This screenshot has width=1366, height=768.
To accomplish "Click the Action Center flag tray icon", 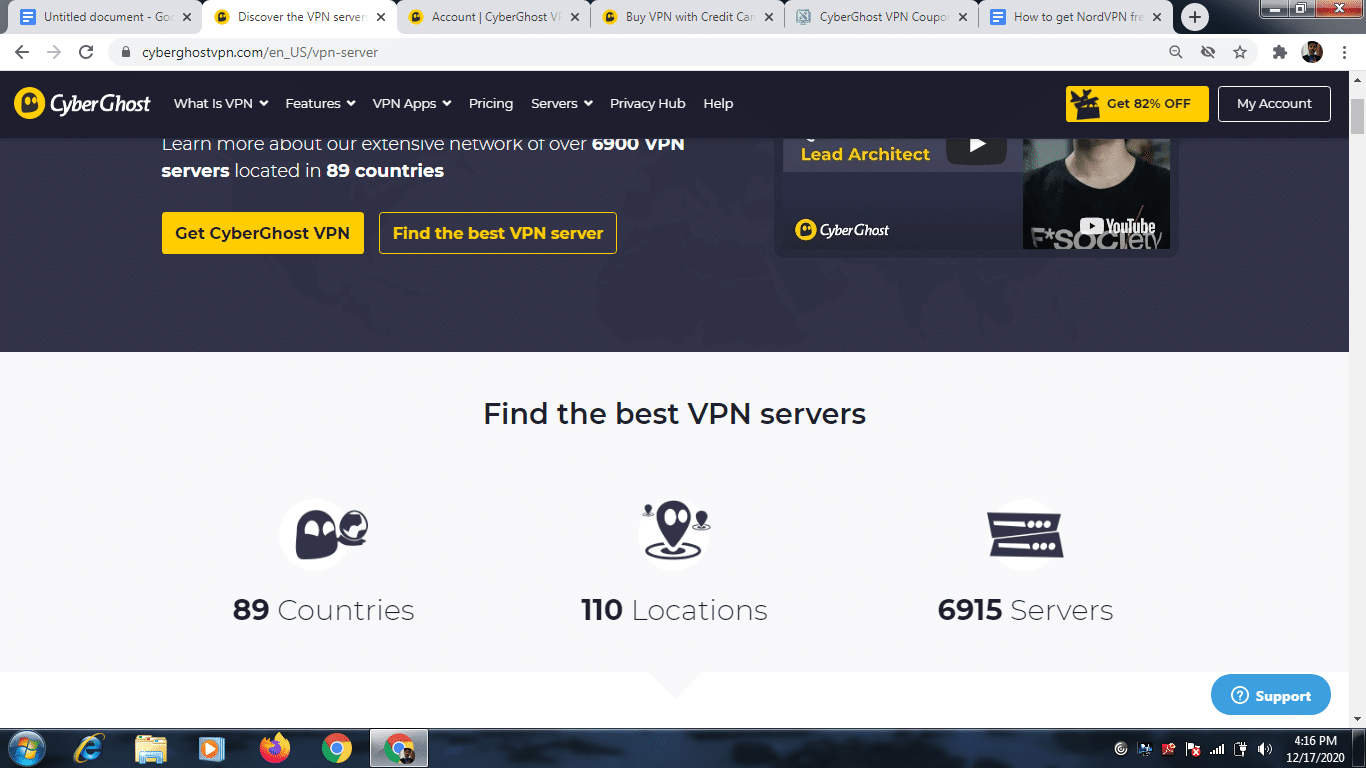I will point(1192,748).
